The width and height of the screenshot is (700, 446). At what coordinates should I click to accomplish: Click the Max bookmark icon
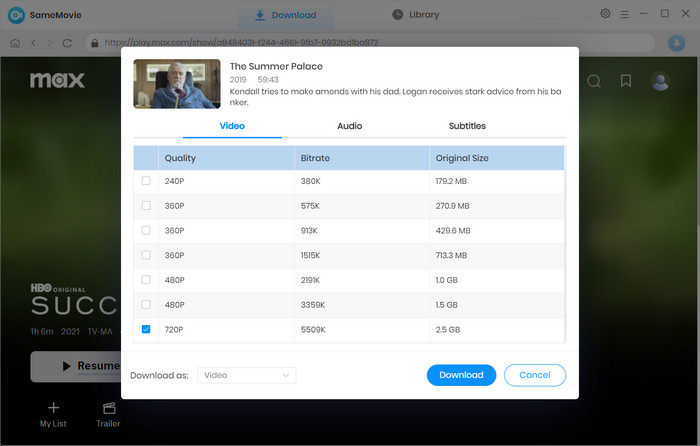(x=626, y=81)
